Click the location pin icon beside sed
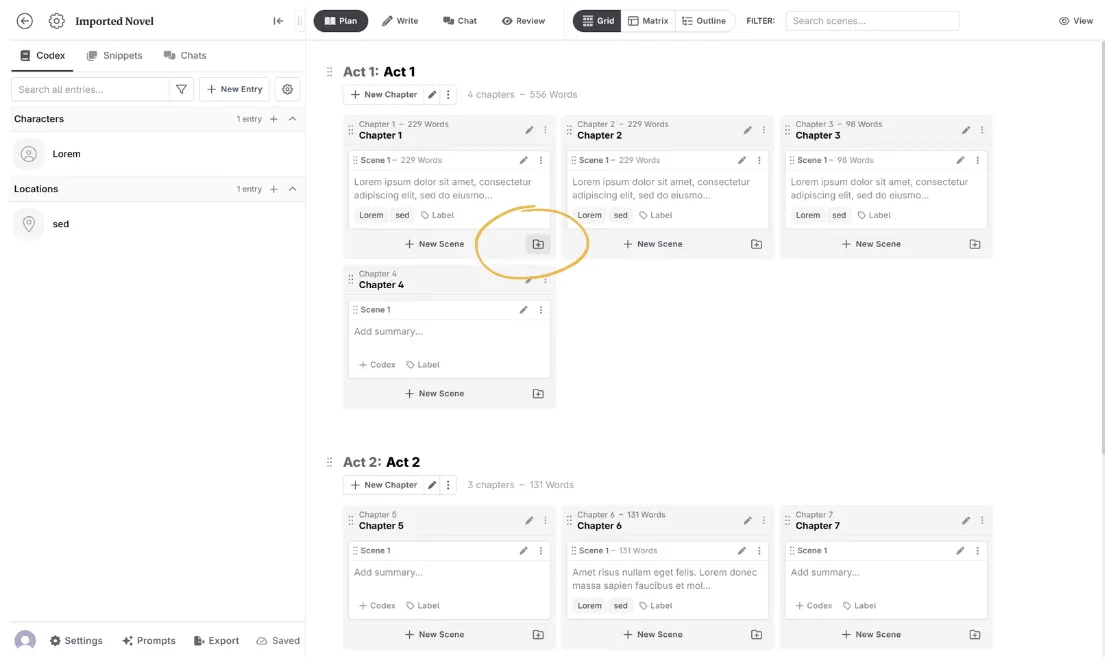This screenshot has width=1105, height=669. click(28, 223)
